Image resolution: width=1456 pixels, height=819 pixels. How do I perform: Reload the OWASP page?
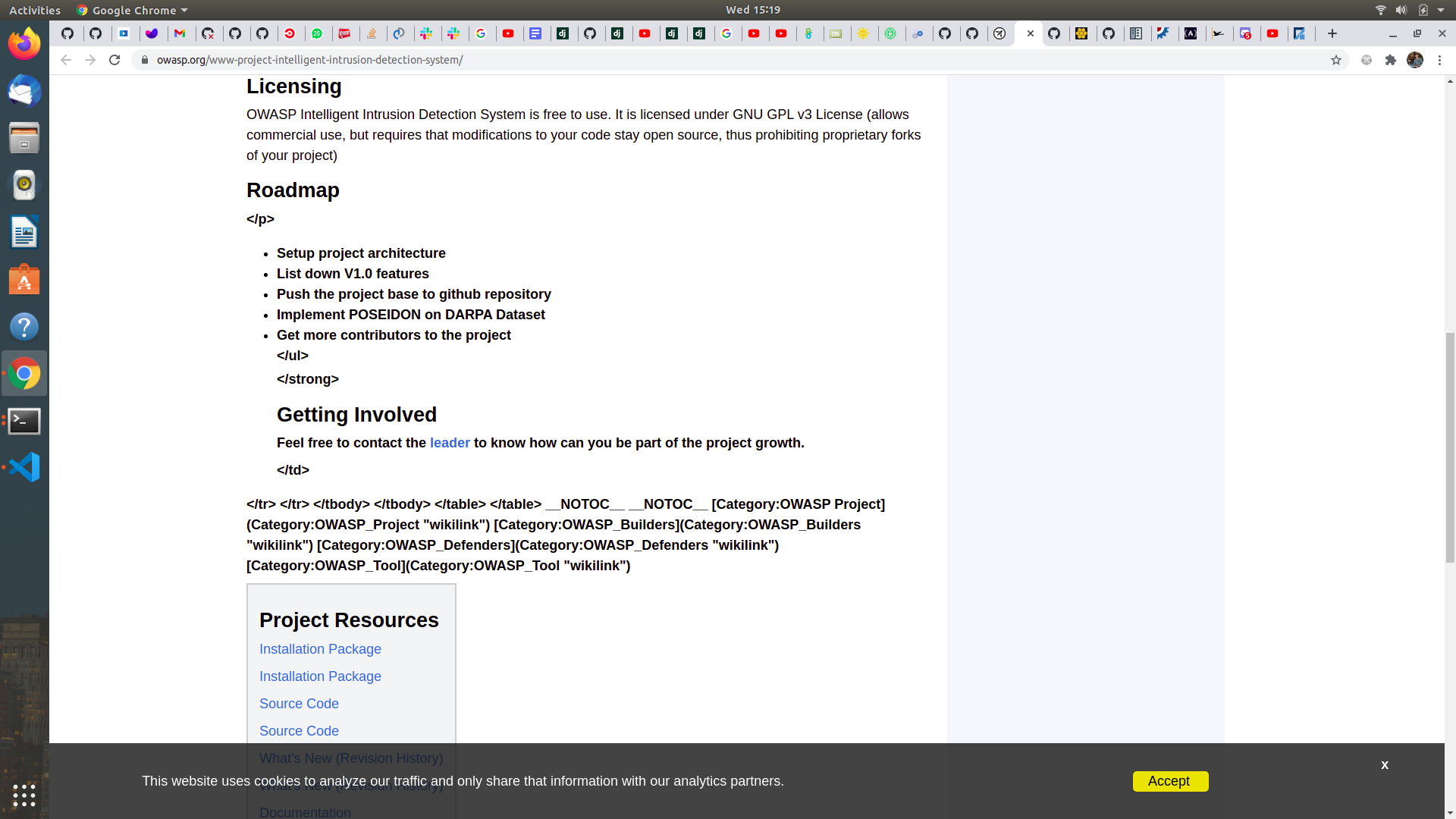click(x=115, y=60)
